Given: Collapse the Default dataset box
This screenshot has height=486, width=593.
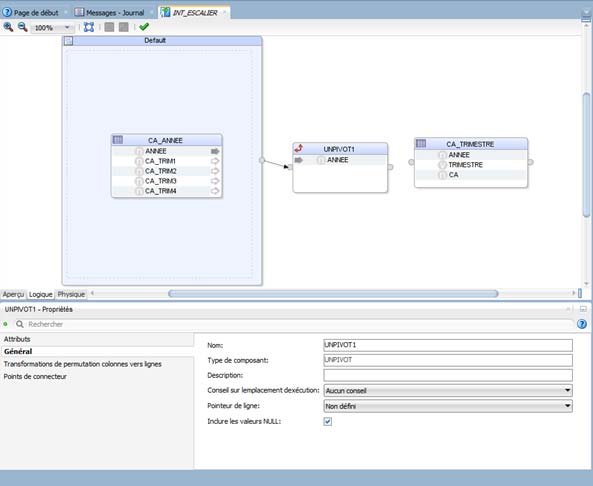Looking at the screenshot, I should point(68,41).
